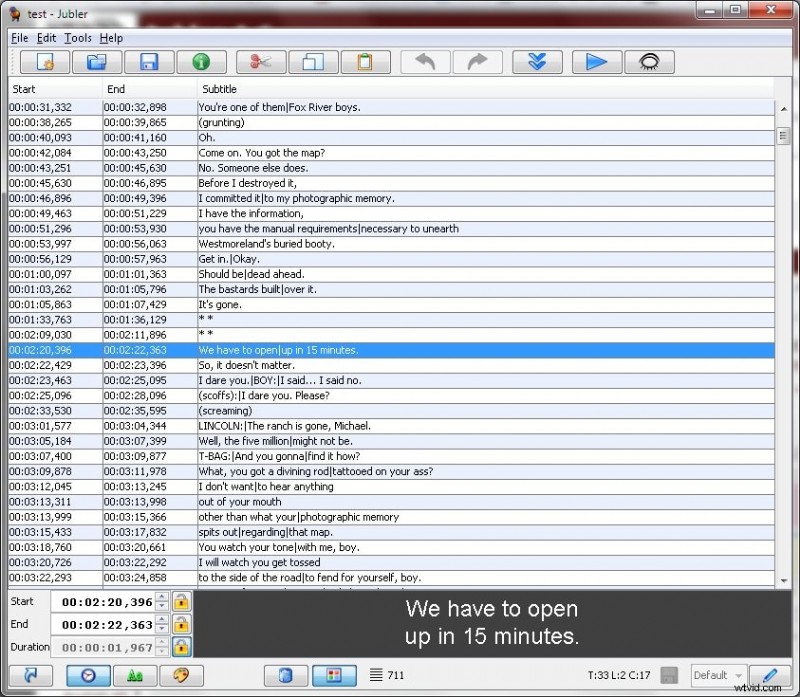This screenshot has height=697, width=800.
Task: Start playback with the play icon
Action: pyautogui.click(x=596, y=61)
